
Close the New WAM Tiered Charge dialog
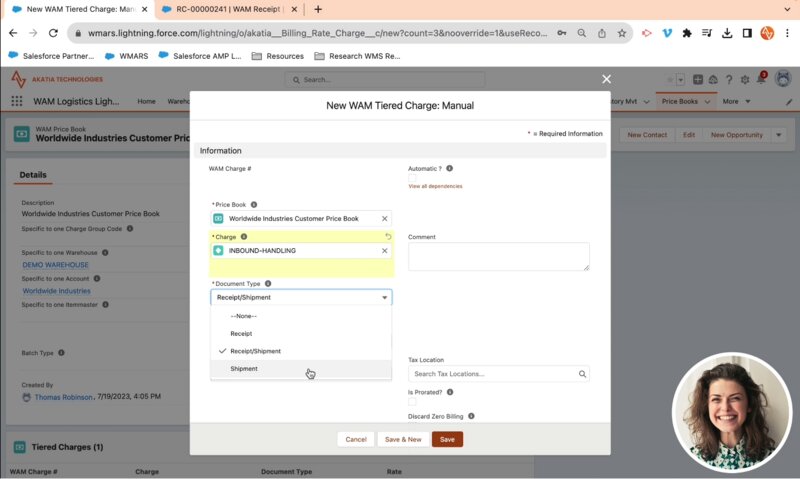606,79
